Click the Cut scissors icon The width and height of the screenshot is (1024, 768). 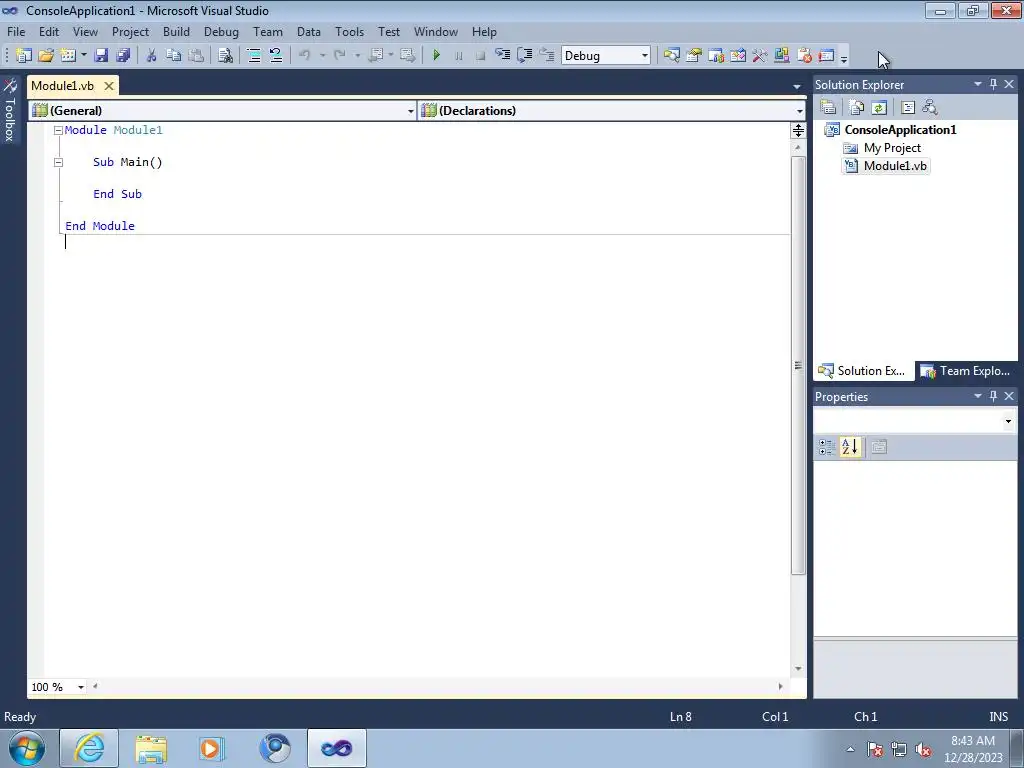(152, 56)
